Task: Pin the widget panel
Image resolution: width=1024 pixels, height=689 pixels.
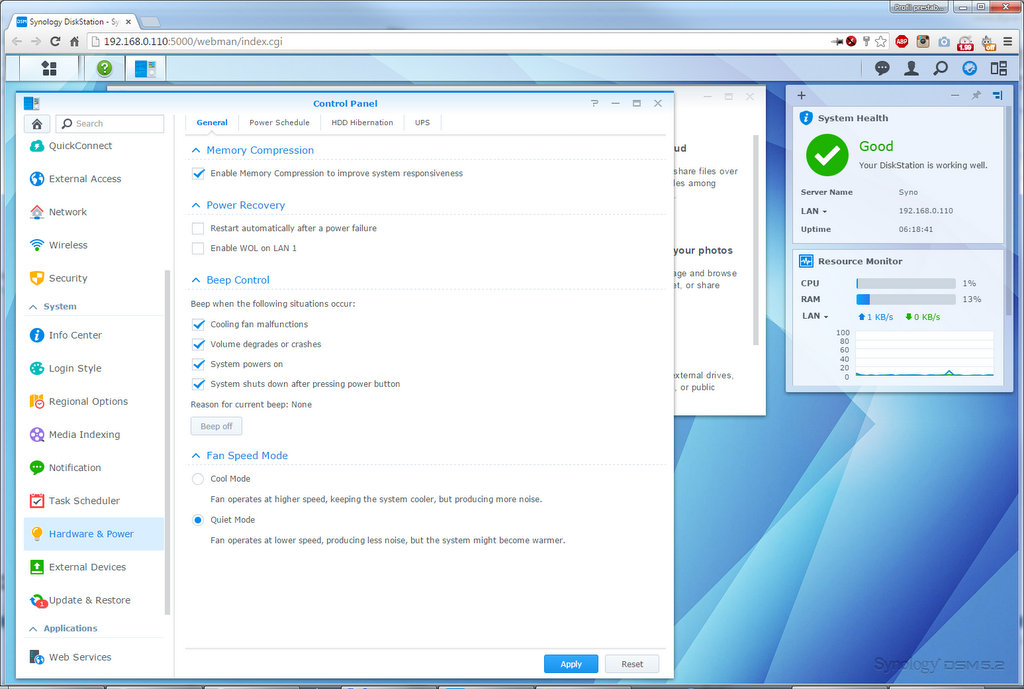Action: click(976, 95)
